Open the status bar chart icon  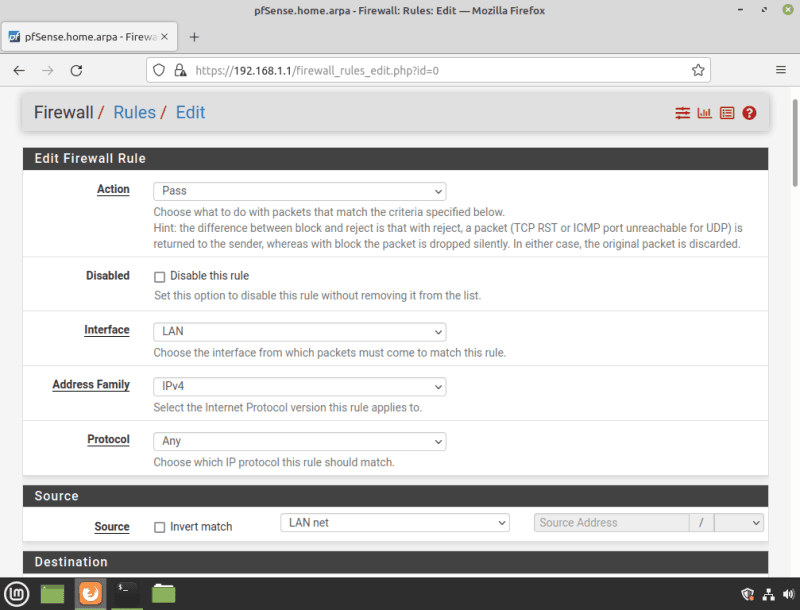point(705,113)
